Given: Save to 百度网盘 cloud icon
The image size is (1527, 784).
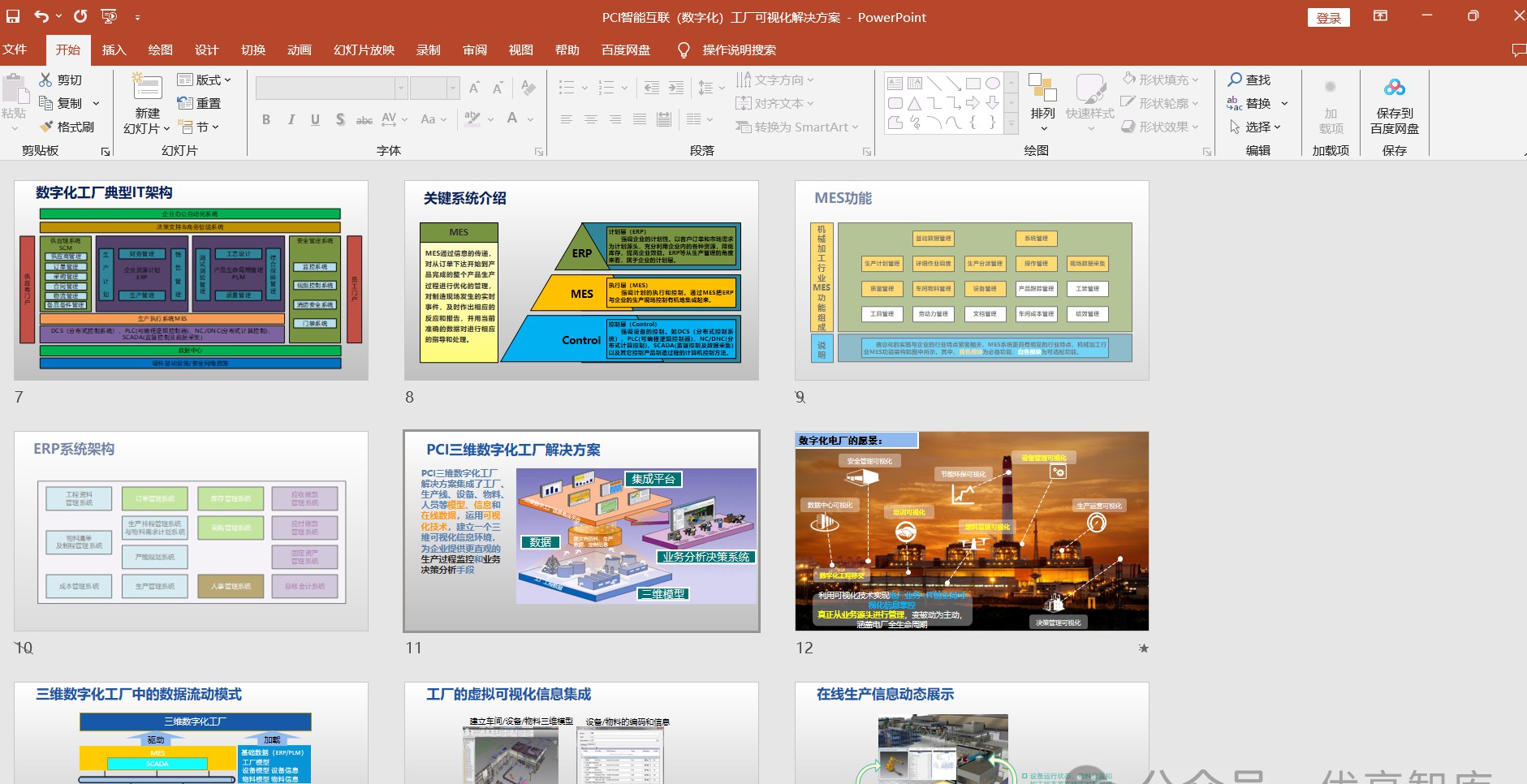Looking at the screenshot, I should [x=1395, y=88].
